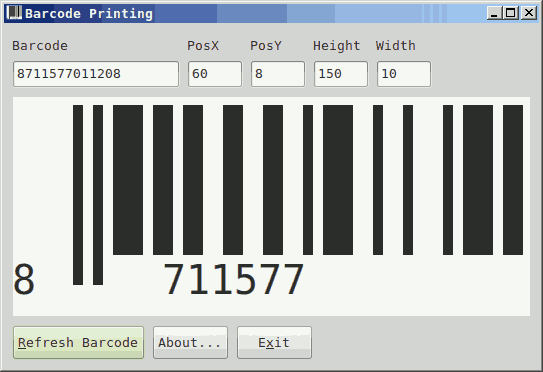Click the Barcode label text

point(40,46)
